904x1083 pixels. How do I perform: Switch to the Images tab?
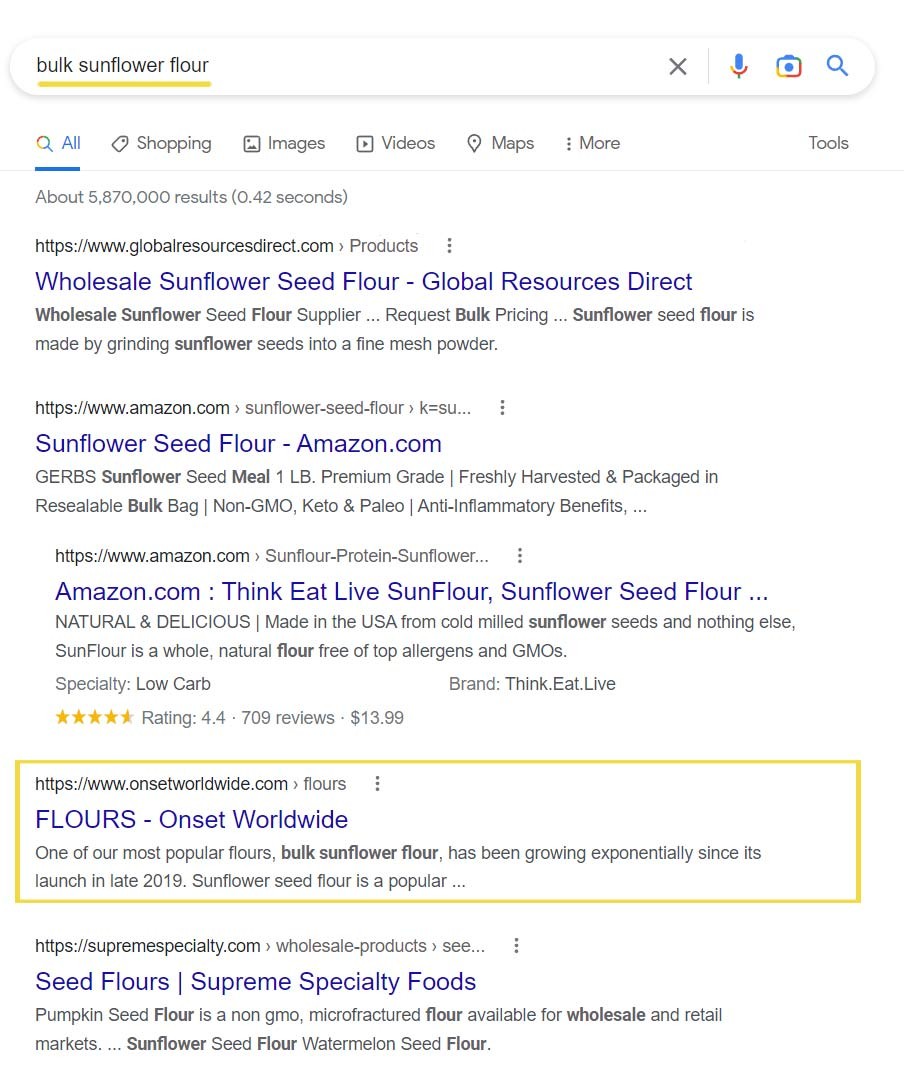point(285,144)
